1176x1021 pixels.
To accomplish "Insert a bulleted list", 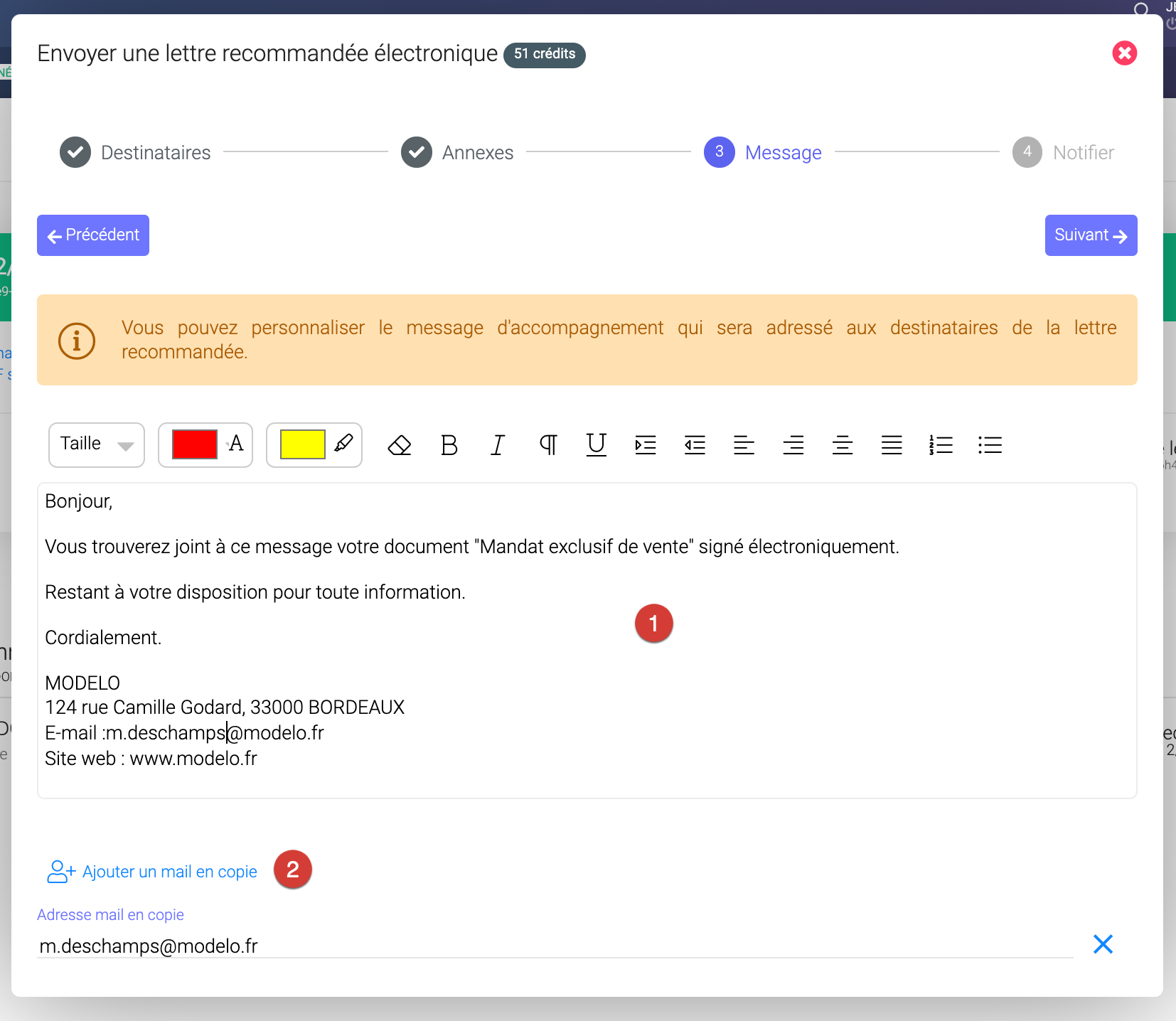I will coord(990,445).
